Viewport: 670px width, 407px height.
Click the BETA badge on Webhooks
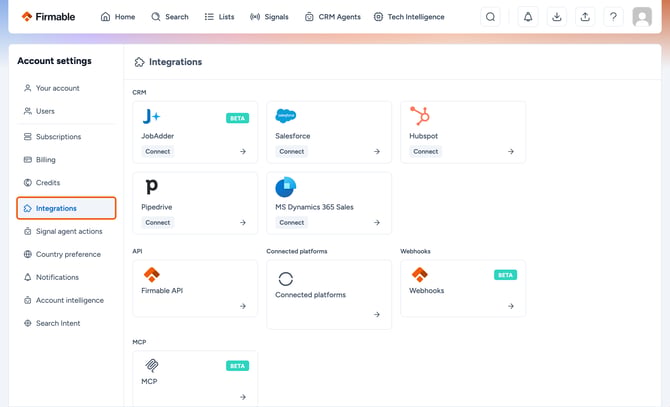[505, 275]
